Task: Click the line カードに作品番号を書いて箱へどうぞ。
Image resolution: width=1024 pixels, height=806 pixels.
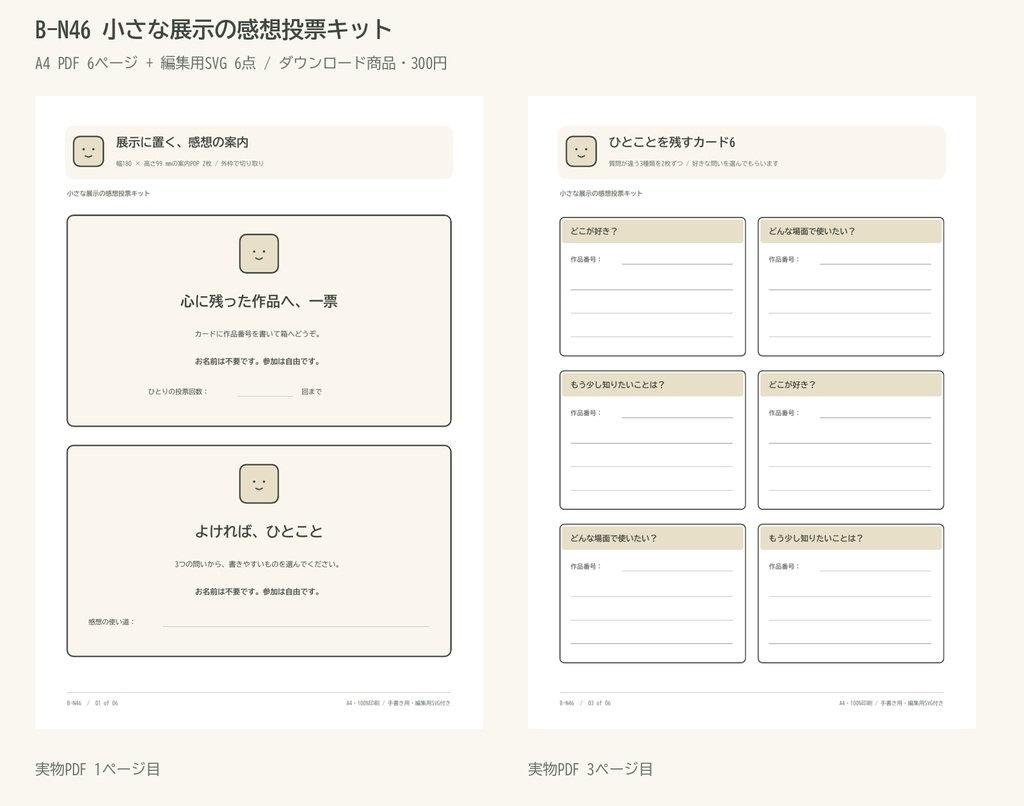Action: 257,334
